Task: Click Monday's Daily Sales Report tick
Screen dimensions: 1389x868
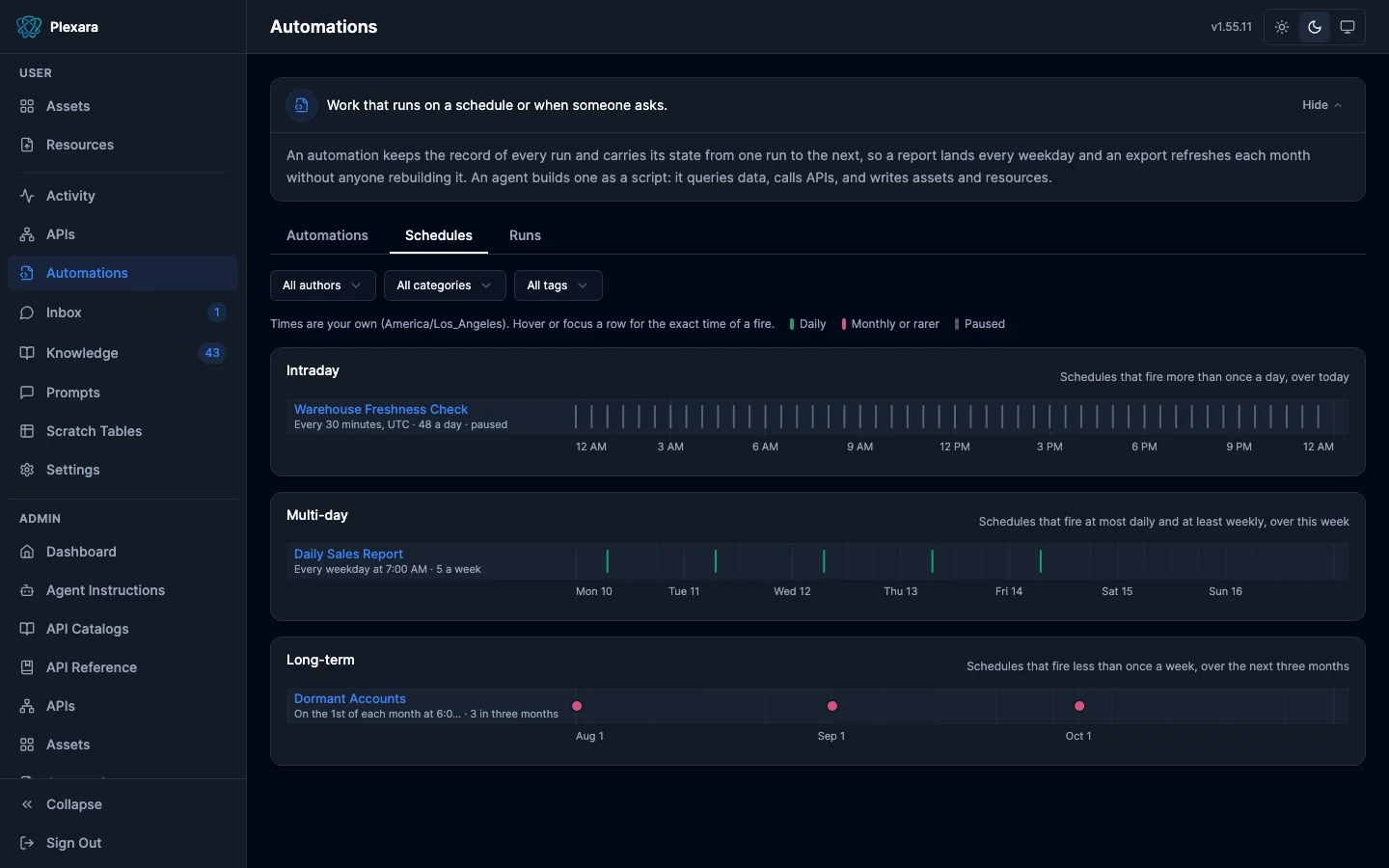Action: 608,561
